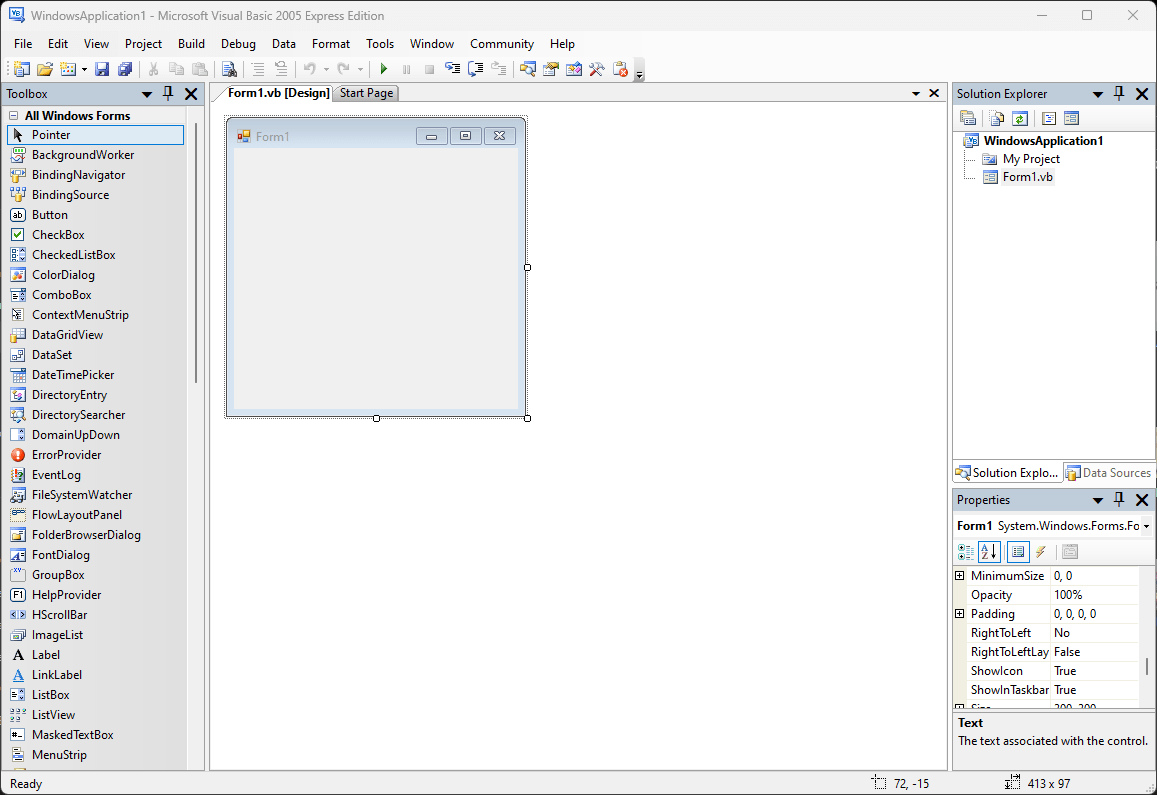Viewport: 1157px width, 795px height.
Task: Select the Form1.vb [Design] tab
Action: 278,93
